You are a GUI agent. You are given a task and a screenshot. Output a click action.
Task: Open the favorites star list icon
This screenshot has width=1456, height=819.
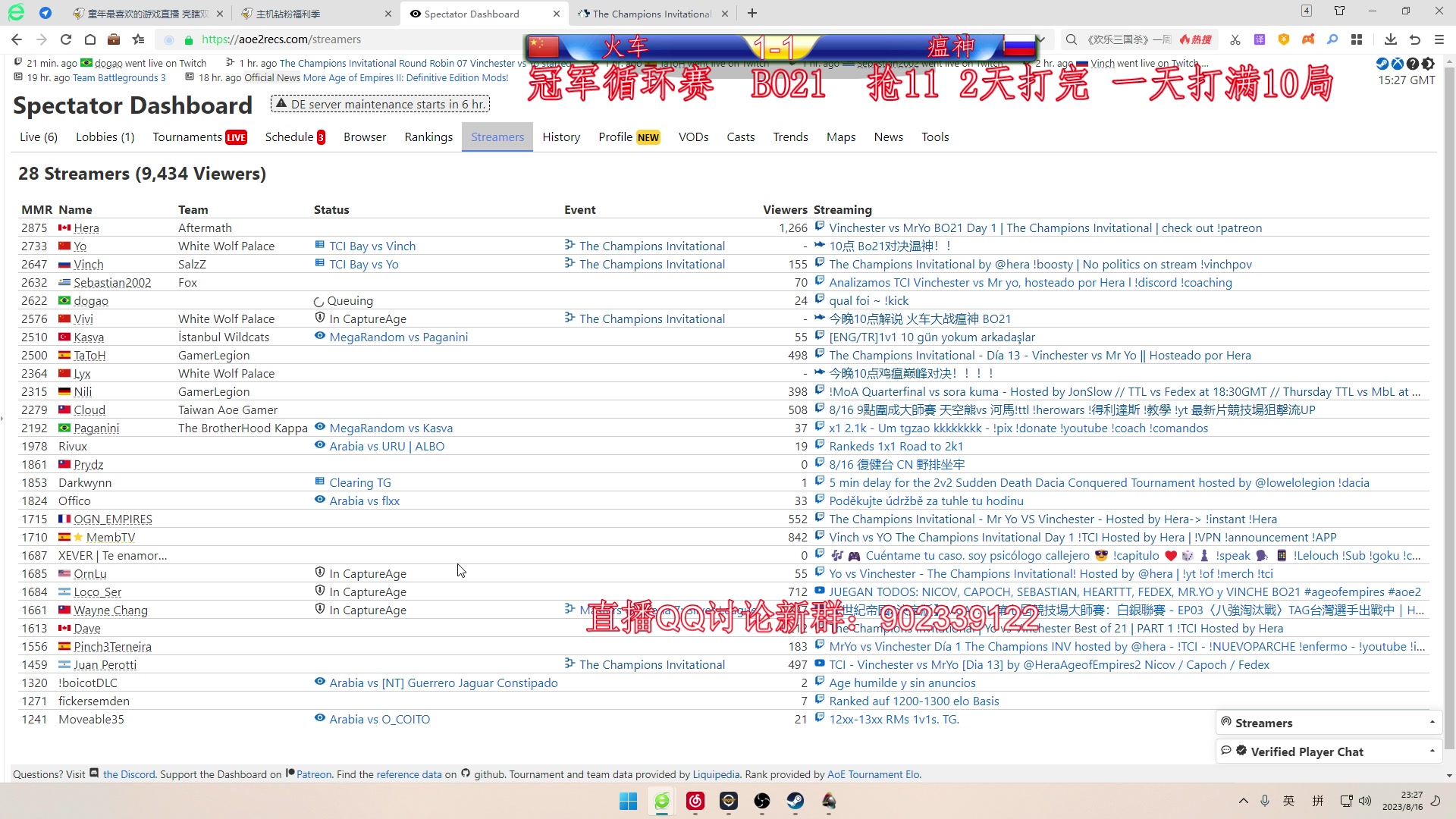138,39
